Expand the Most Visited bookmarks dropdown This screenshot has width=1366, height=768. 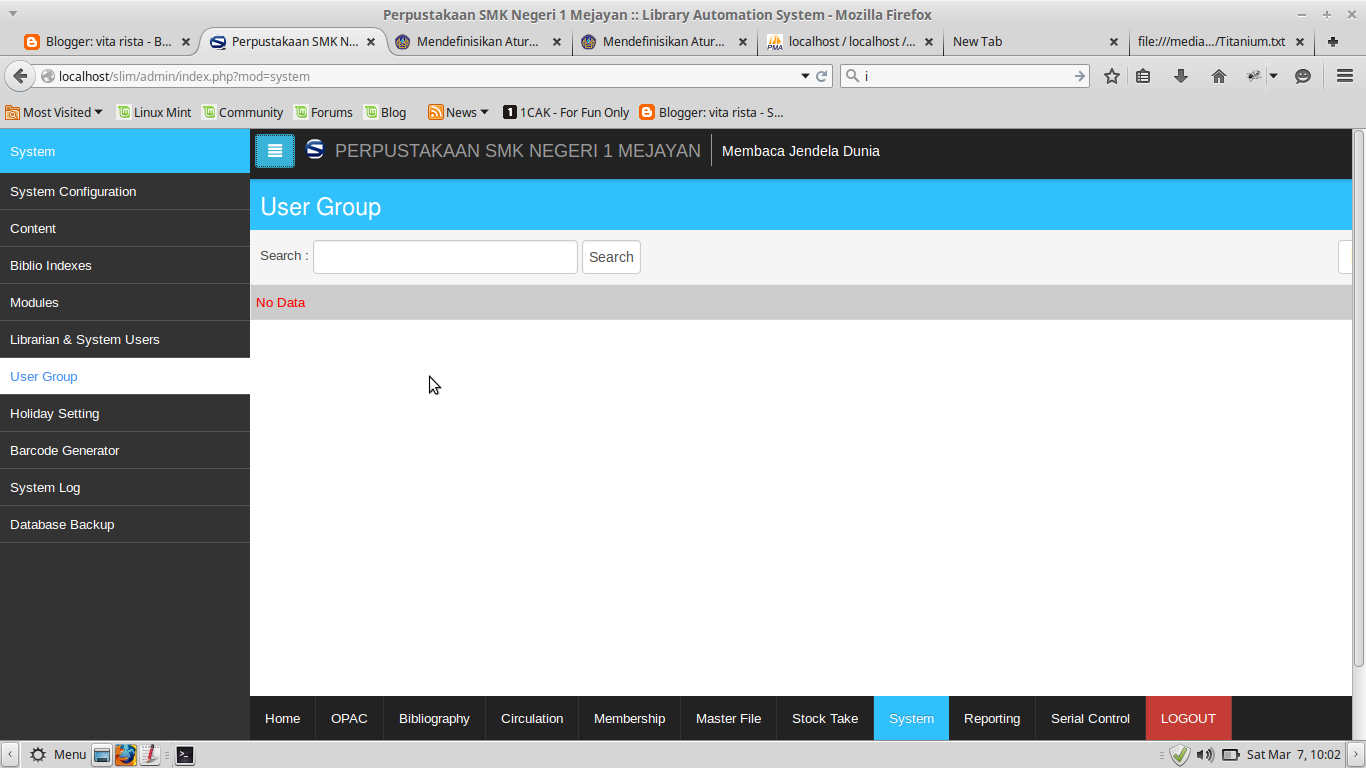click(55, 112)
